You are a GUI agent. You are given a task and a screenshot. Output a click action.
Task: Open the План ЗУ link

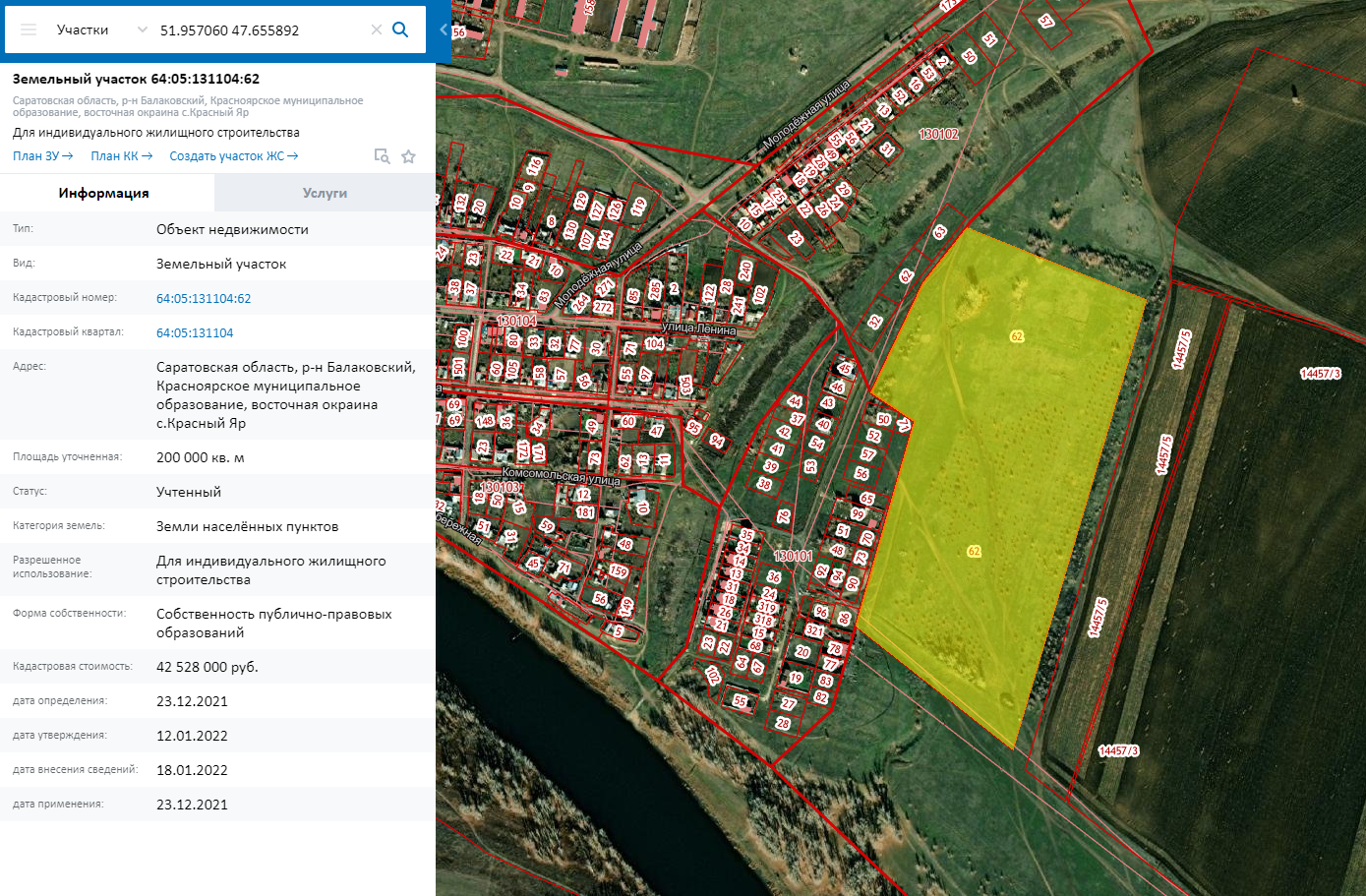pyautogui.click(x=42, y=155)
